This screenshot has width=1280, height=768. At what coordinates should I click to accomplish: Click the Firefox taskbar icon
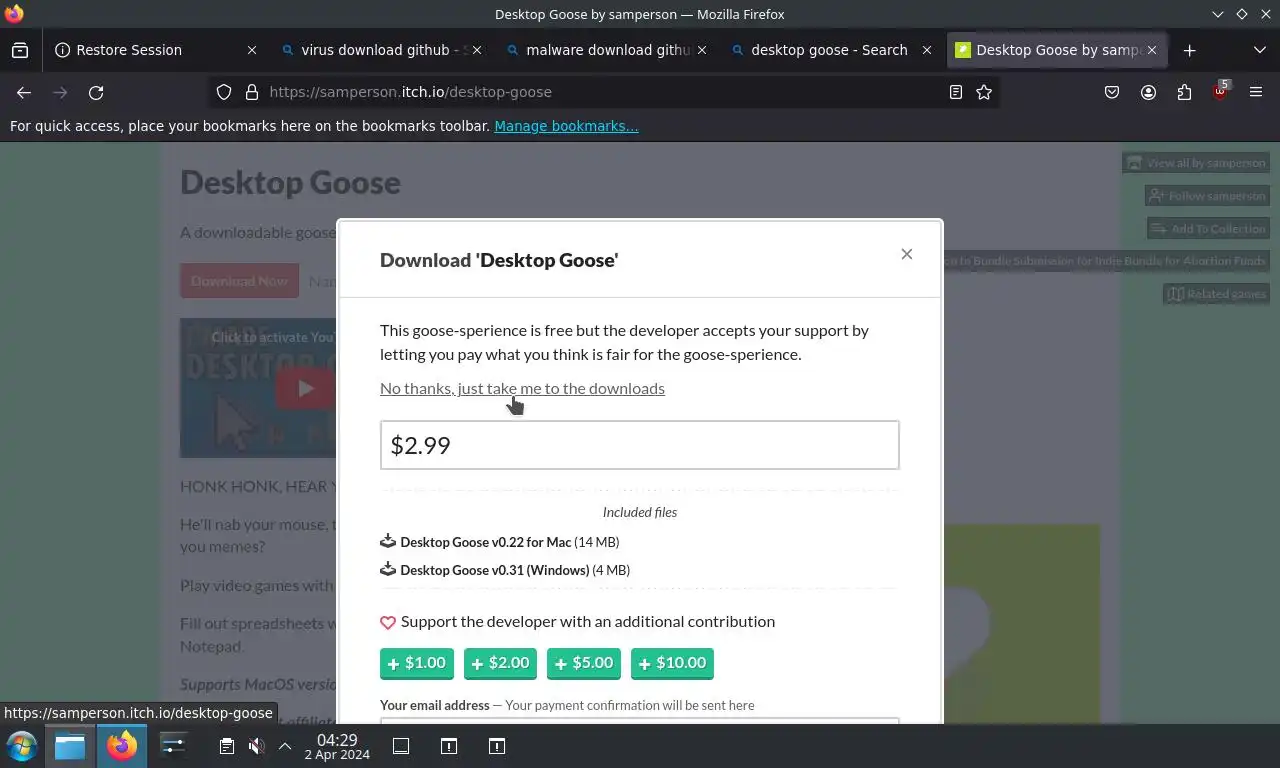click(x=122, y=745)
